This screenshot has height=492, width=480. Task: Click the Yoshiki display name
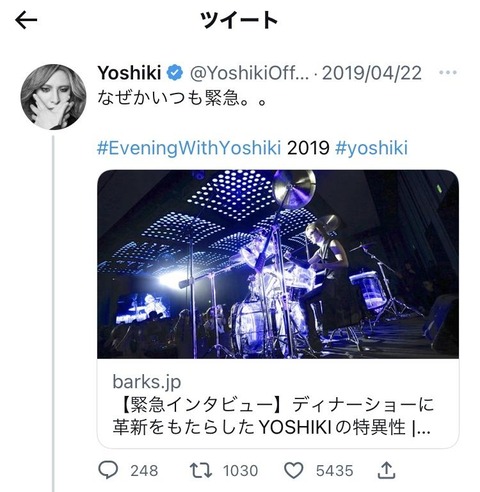click(x=129, y=73)
